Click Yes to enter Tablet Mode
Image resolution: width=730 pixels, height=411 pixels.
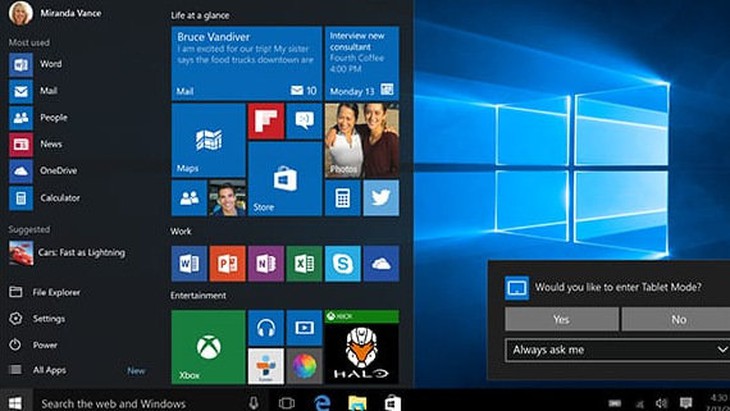tap(561, 319)
